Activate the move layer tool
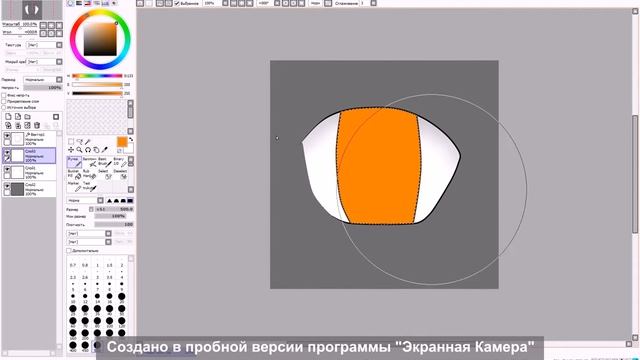 click(71, 150)
